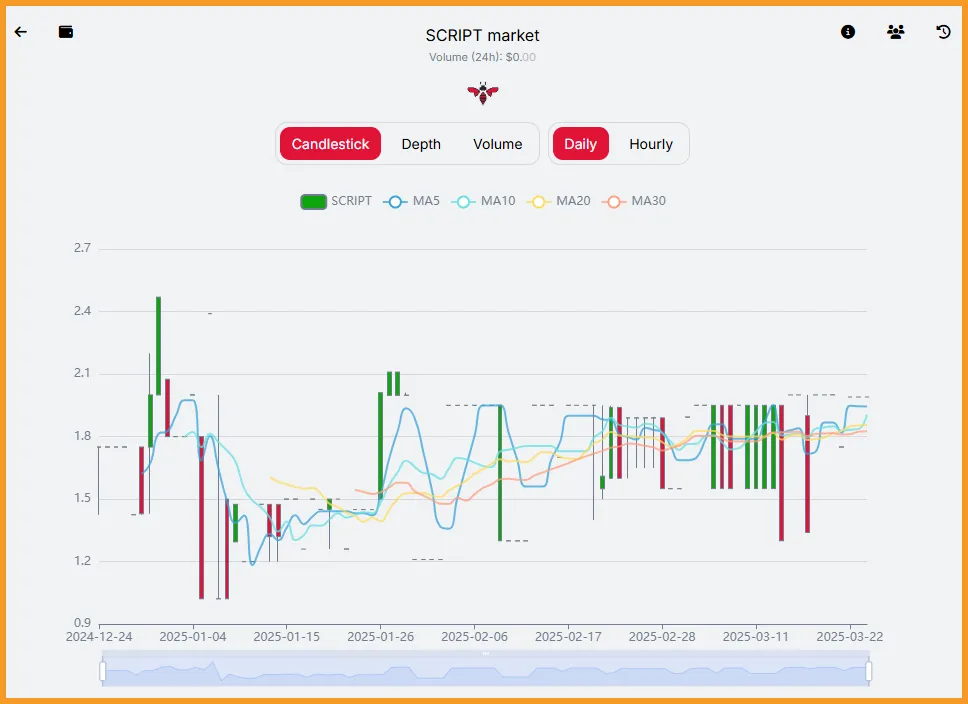Click the 2.4 y-axis price label

click(82, 311)
